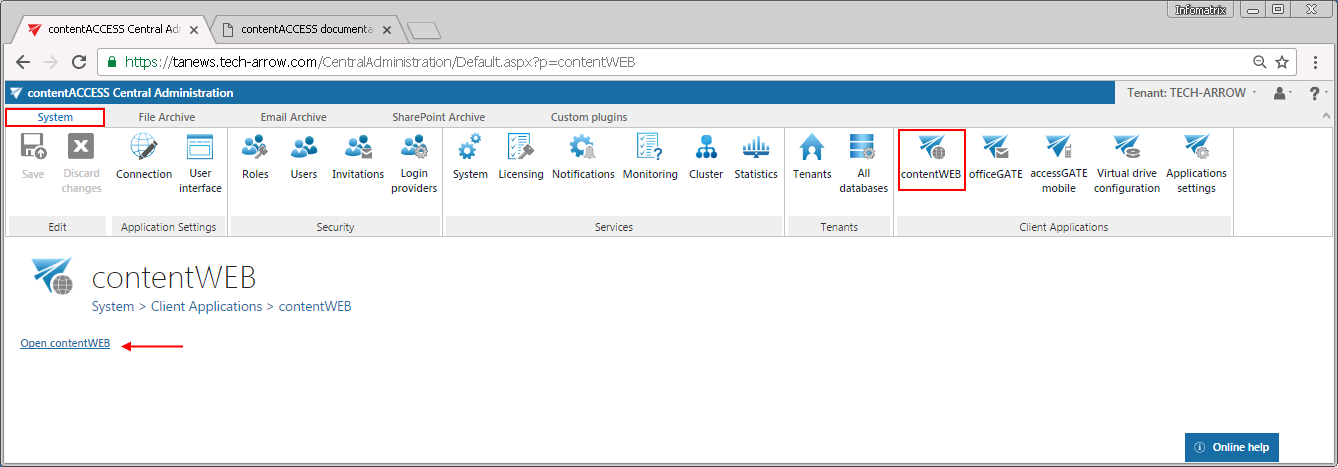The width and height of the screenshot is (1338, 467).
Task: Click the browser reload icon
Action: tap(79, 62)
